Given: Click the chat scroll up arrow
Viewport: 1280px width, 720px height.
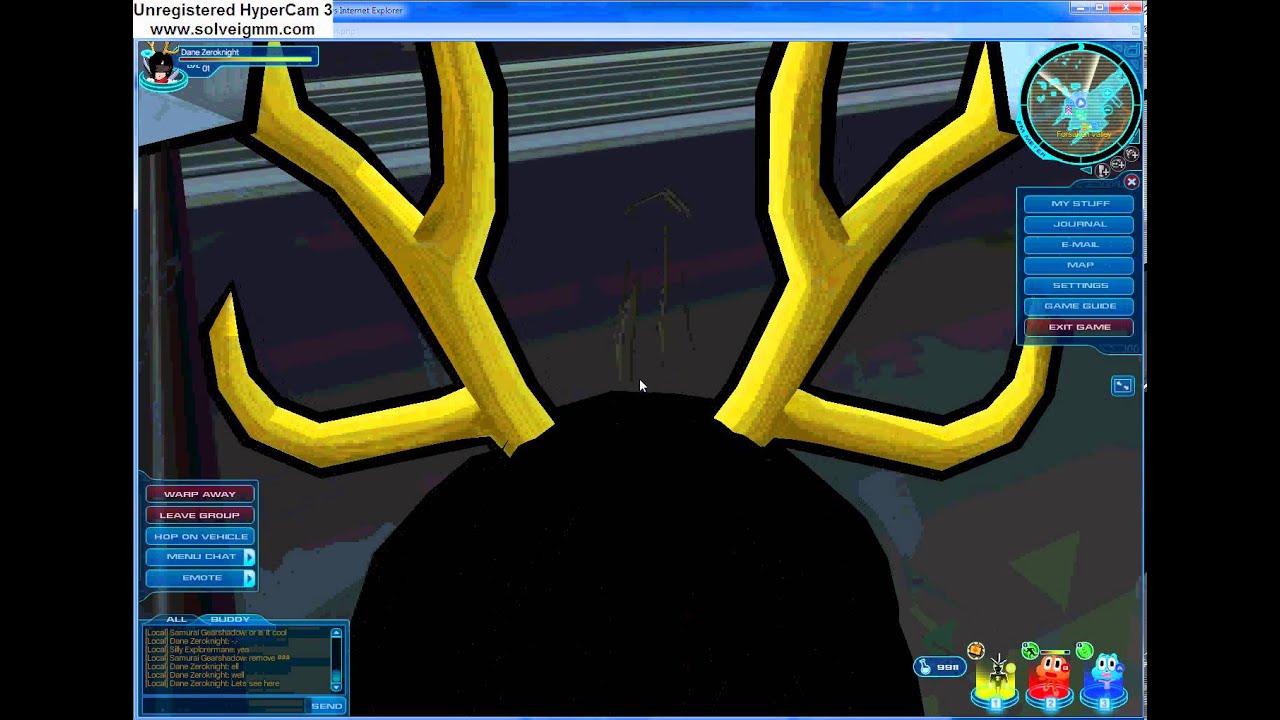Looking at the screenshot, I should [x=336, y=633].
